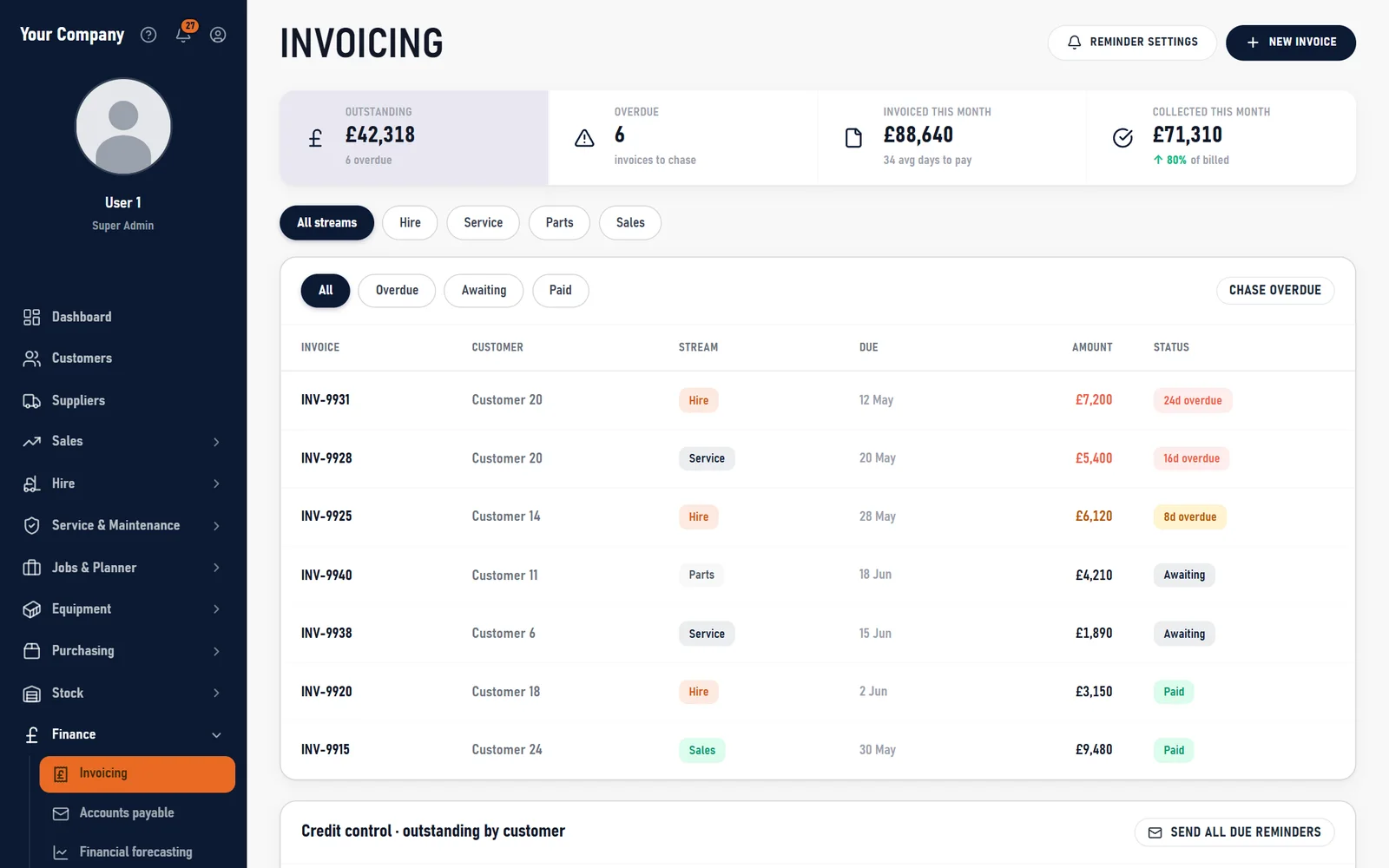Click the Jobs & Planner icon
Screen dimensions: 1389x868
(32, 568)
